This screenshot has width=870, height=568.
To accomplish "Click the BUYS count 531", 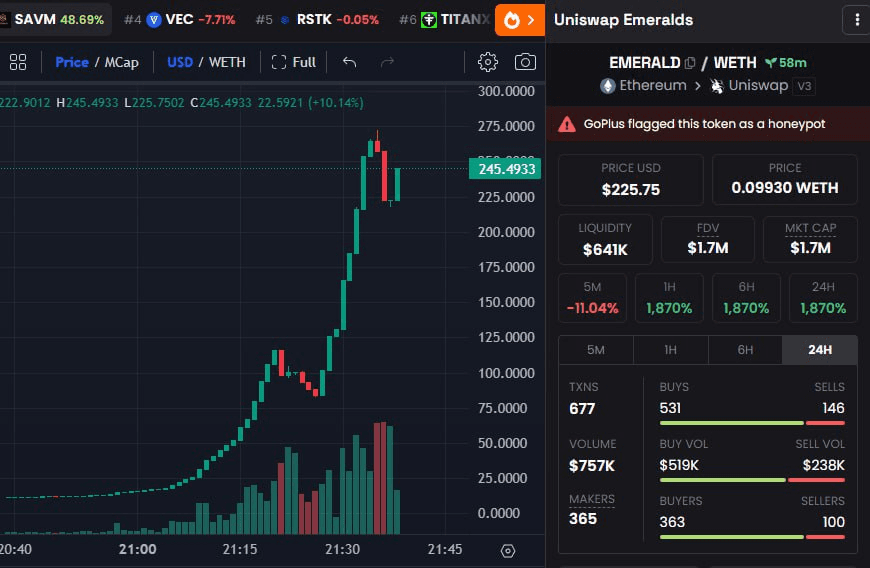I will (670, 408).
